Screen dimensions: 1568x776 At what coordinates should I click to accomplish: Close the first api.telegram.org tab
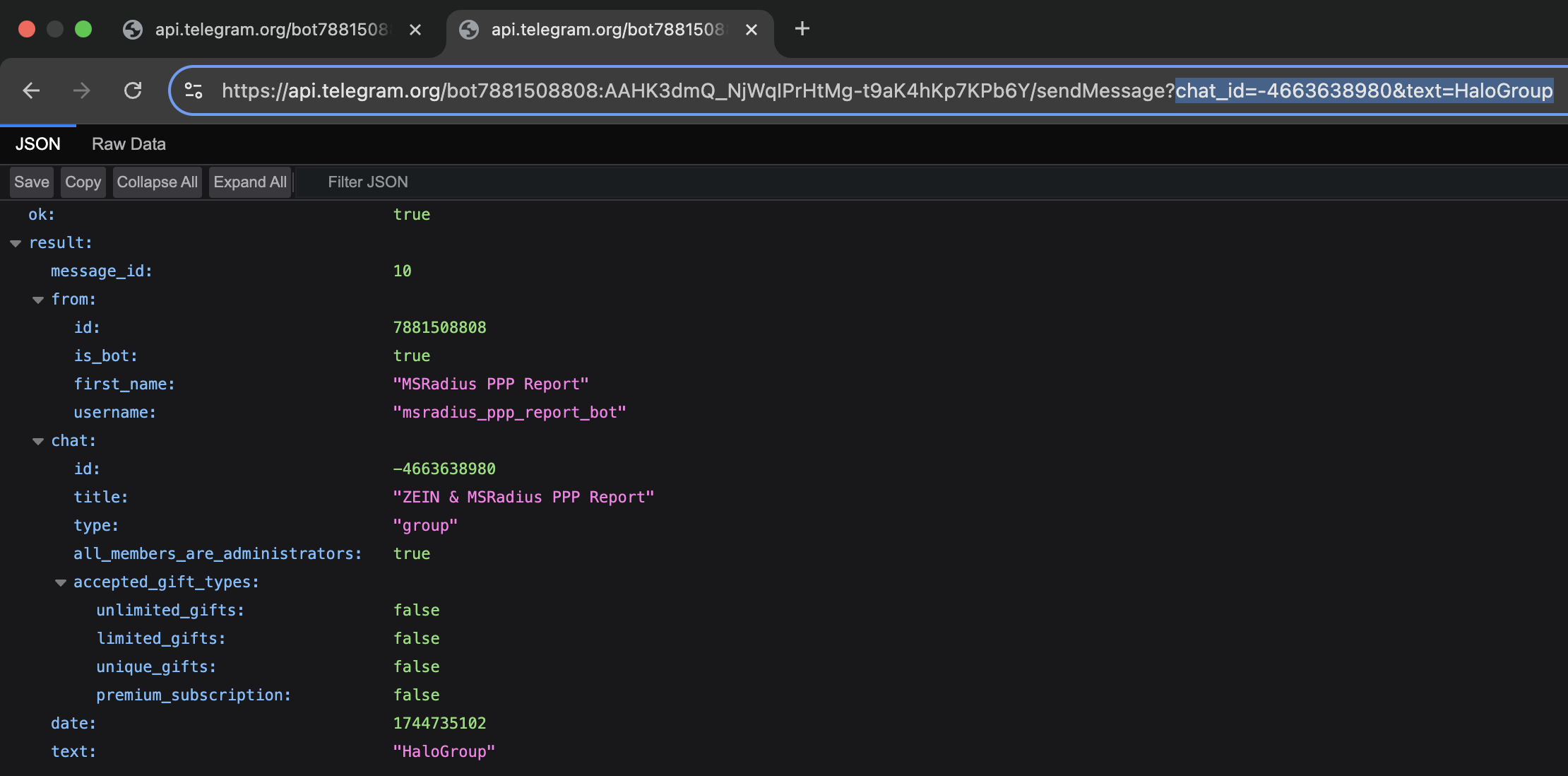point(415,30)
